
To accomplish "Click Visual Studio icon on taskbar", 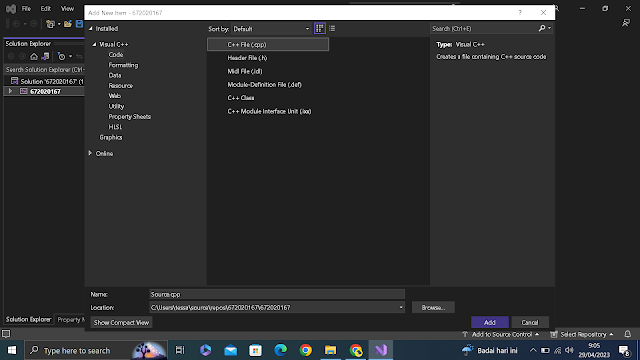I will [381, 350].
